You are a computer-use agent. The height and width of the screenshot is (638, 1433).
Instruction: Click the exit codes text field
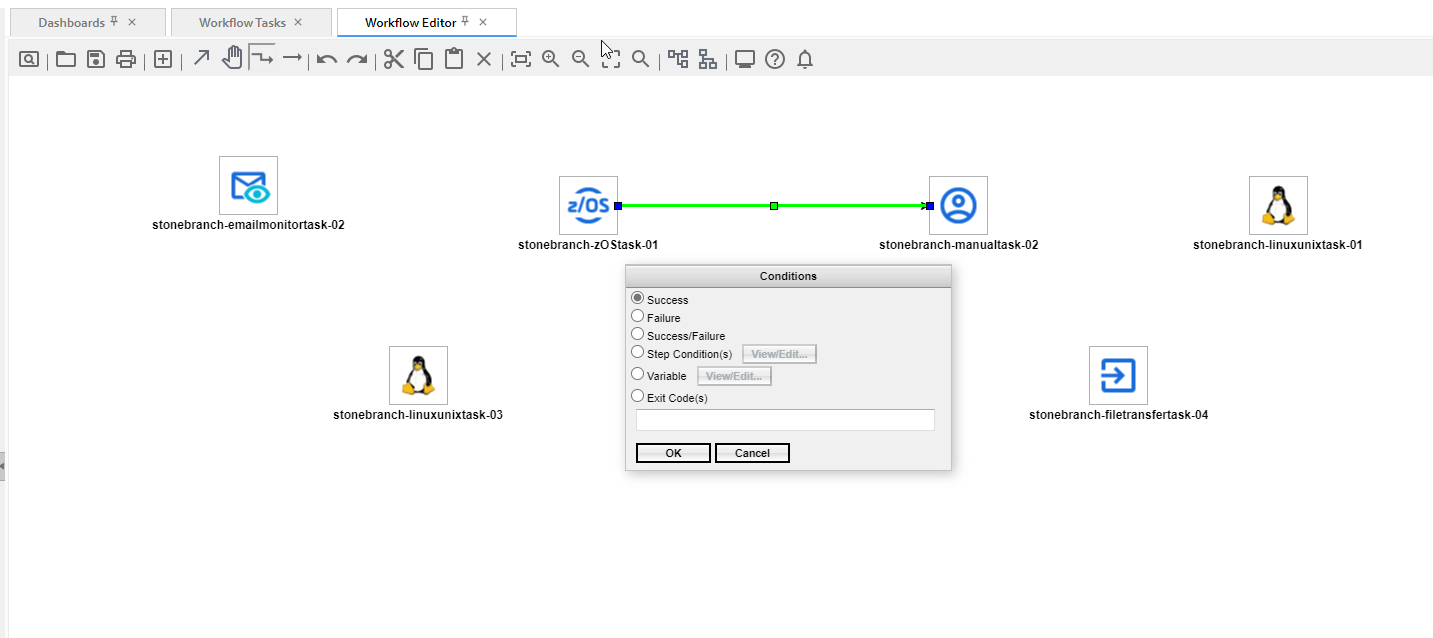(785, 420)
